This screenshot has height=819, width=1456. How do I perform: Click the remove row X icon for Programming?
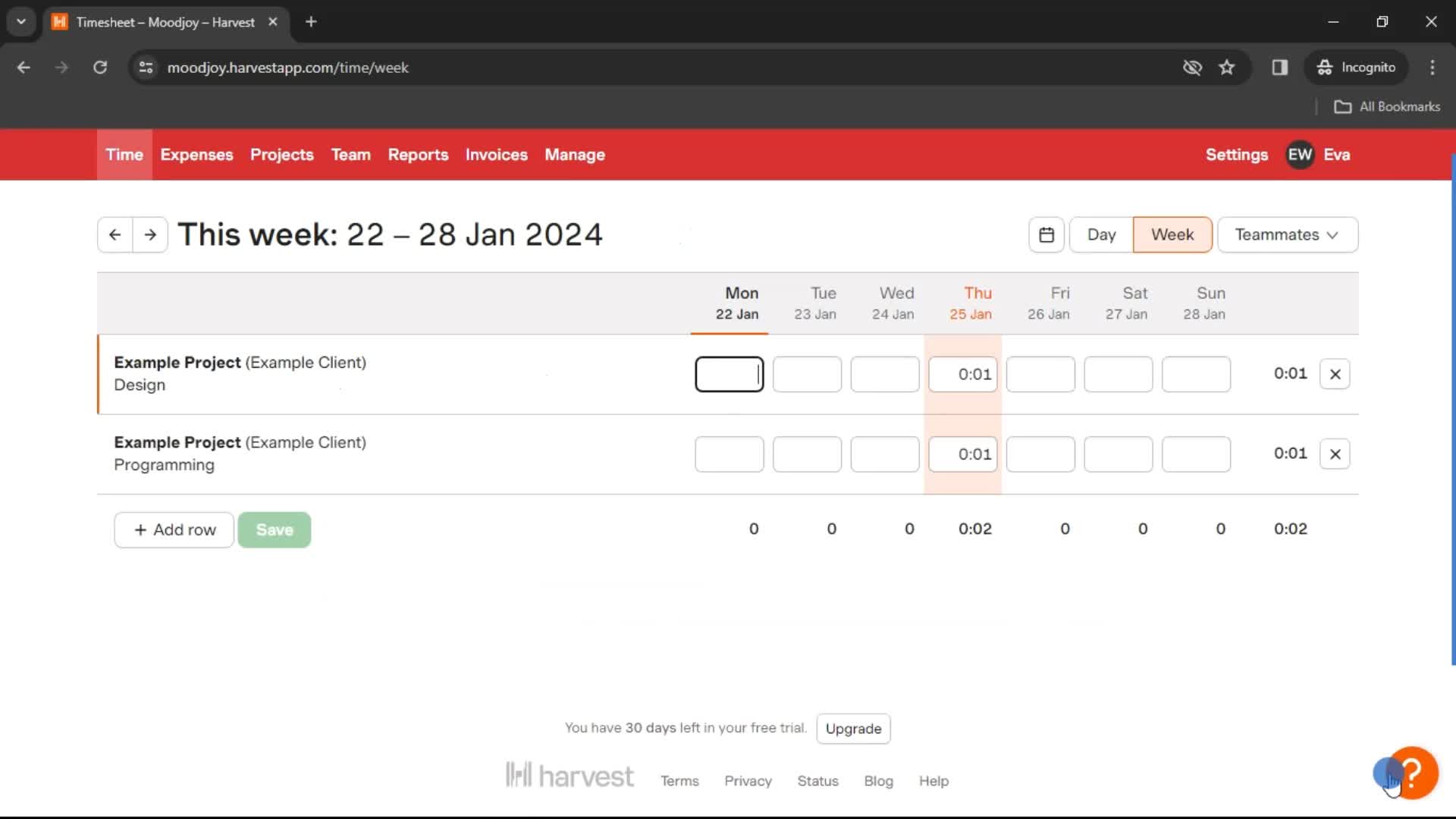[1335, 454]
